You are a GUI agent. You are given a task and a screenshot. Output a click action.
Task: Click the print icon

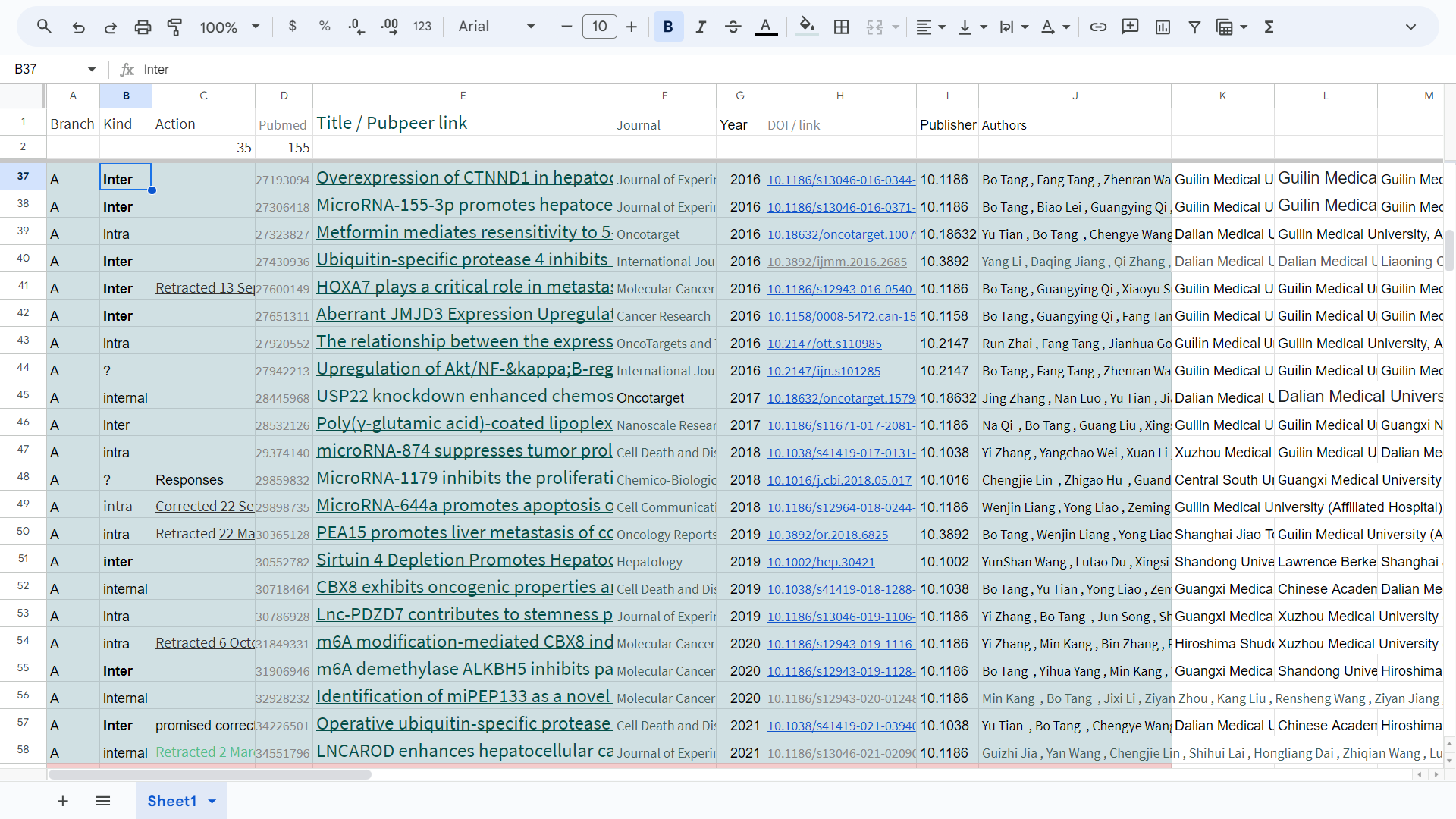tap(143, 27)
